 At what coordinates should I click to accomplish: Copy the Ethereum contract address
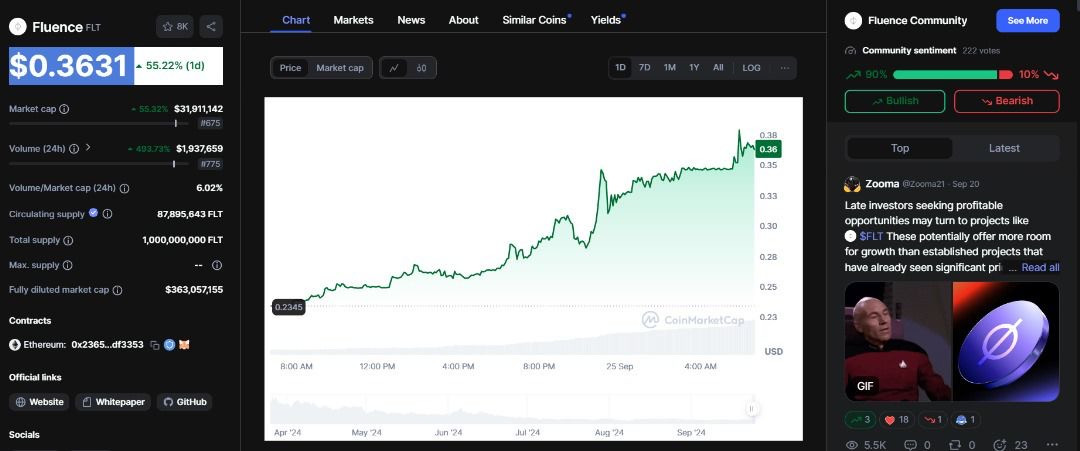pyautogui.click(x=155, y=345)
